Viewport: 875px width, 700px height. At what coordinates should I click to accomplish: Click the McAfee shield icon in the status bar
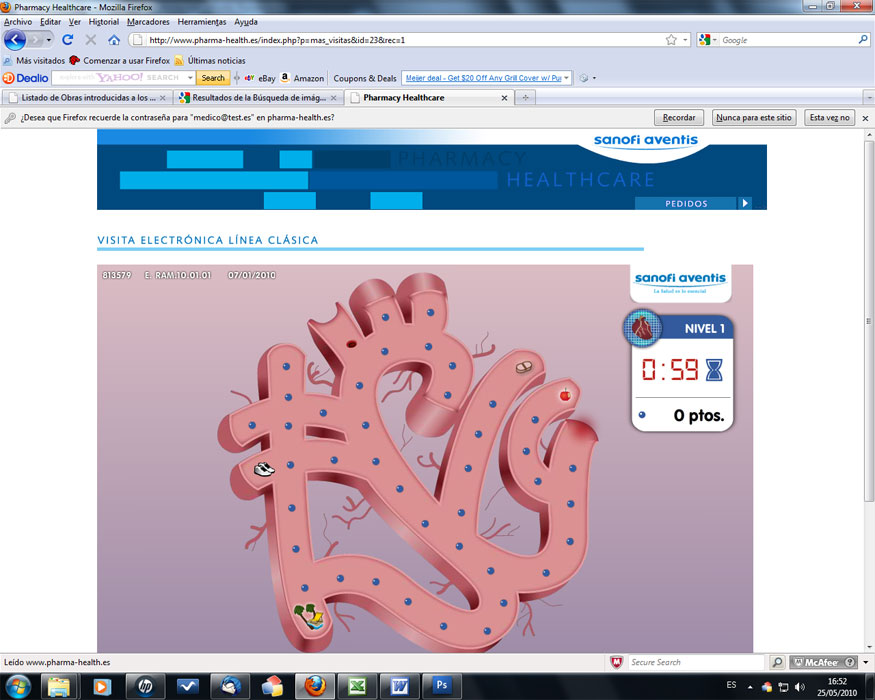pos(616,663)
